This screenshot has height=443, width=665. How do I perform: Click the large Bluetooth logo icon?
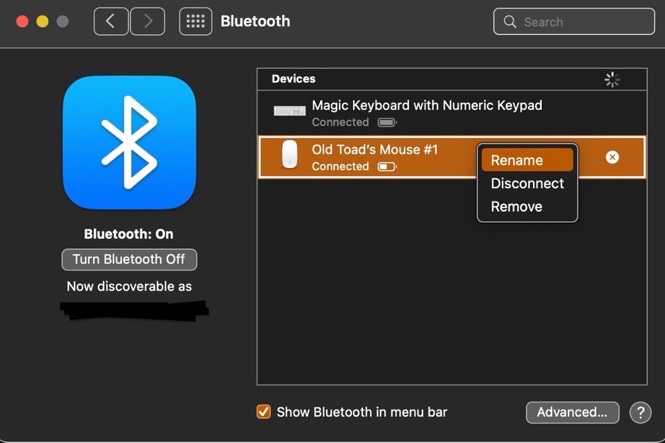click(x=129, y=142)
